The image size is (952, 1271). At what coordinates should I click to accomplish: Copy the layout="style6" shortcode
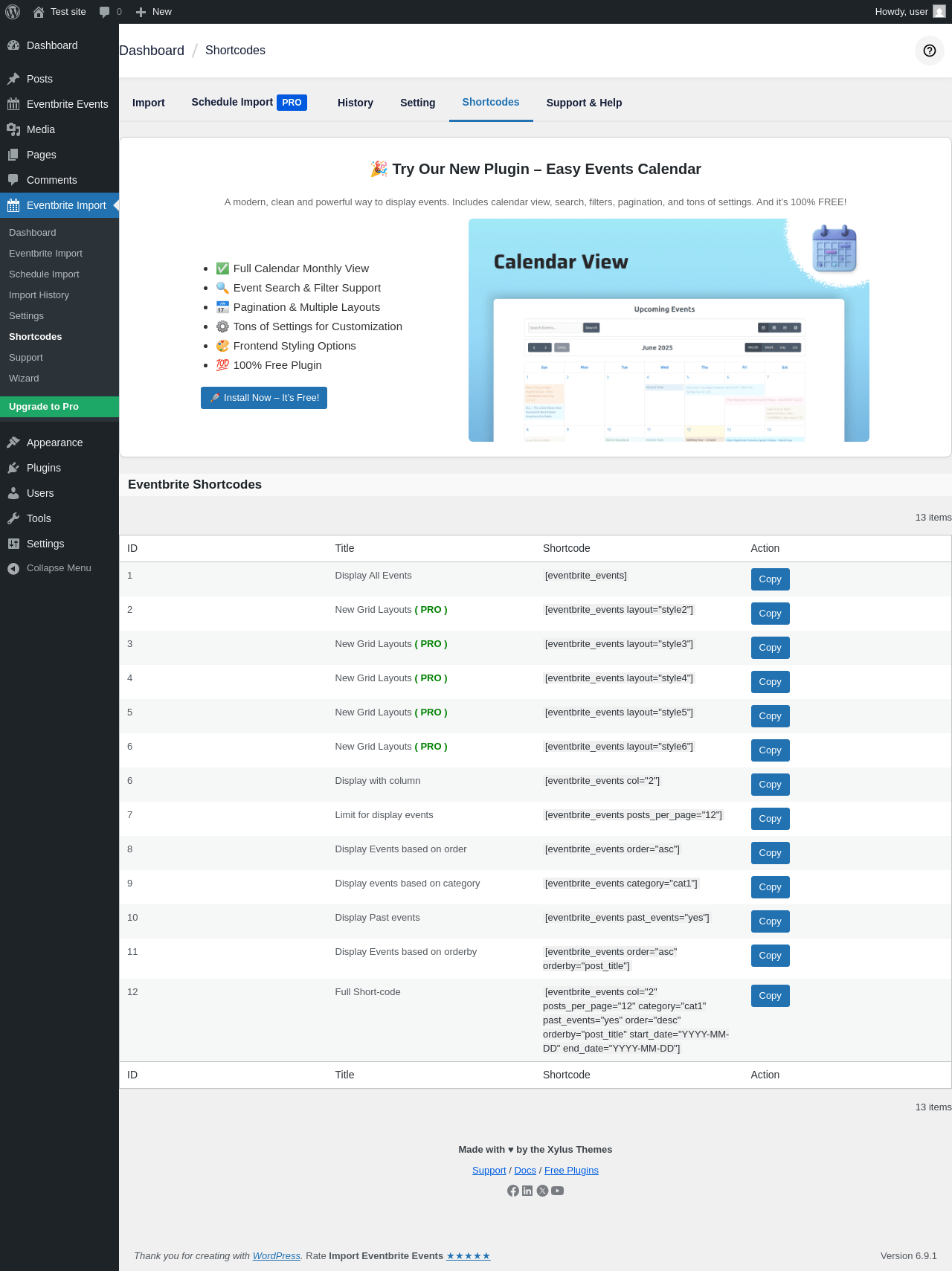click(x=770, y=750)
